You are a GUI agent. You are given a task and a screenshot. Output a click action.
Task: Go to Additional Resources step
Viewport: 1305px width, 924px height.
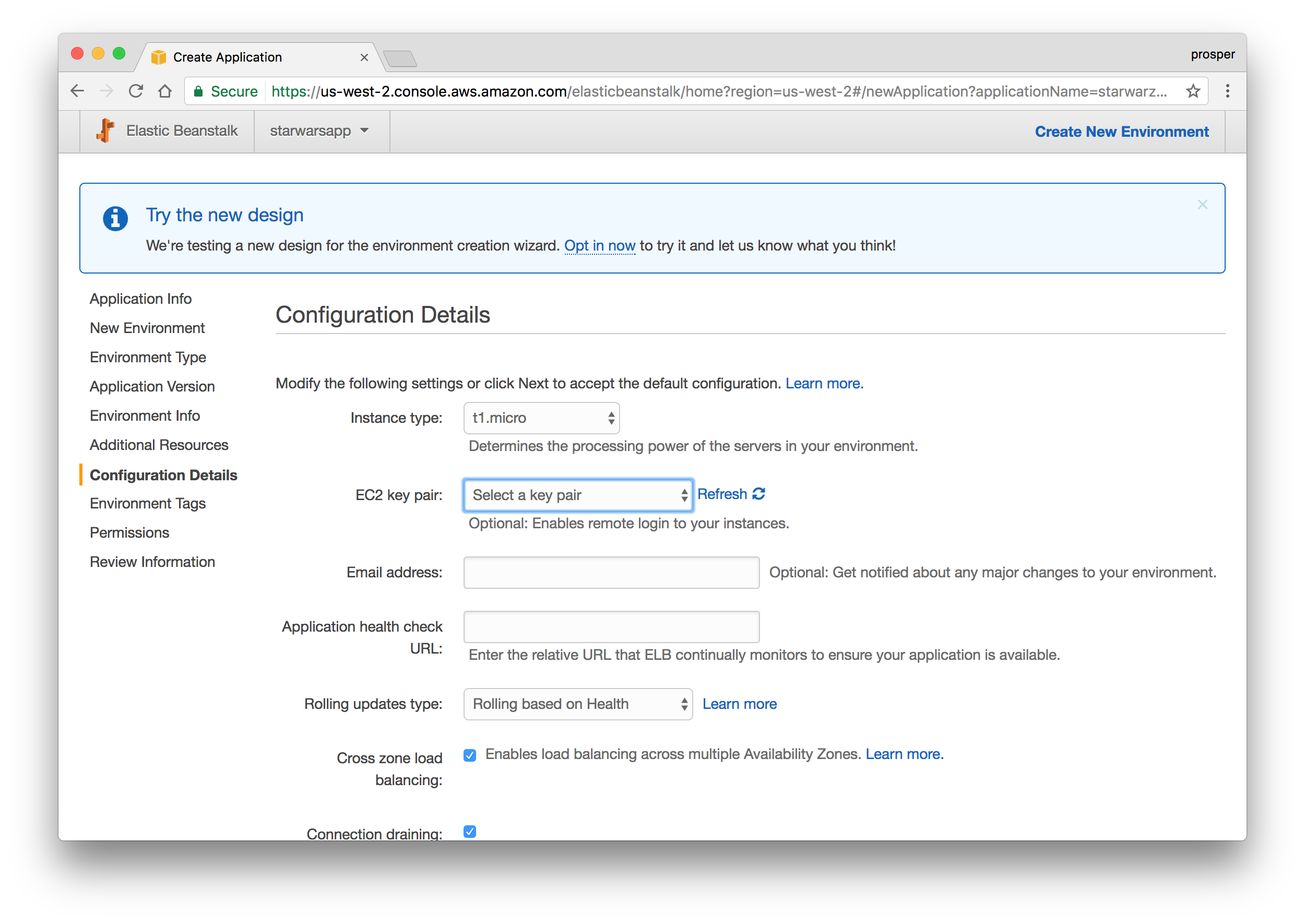[x=159, y=445]
